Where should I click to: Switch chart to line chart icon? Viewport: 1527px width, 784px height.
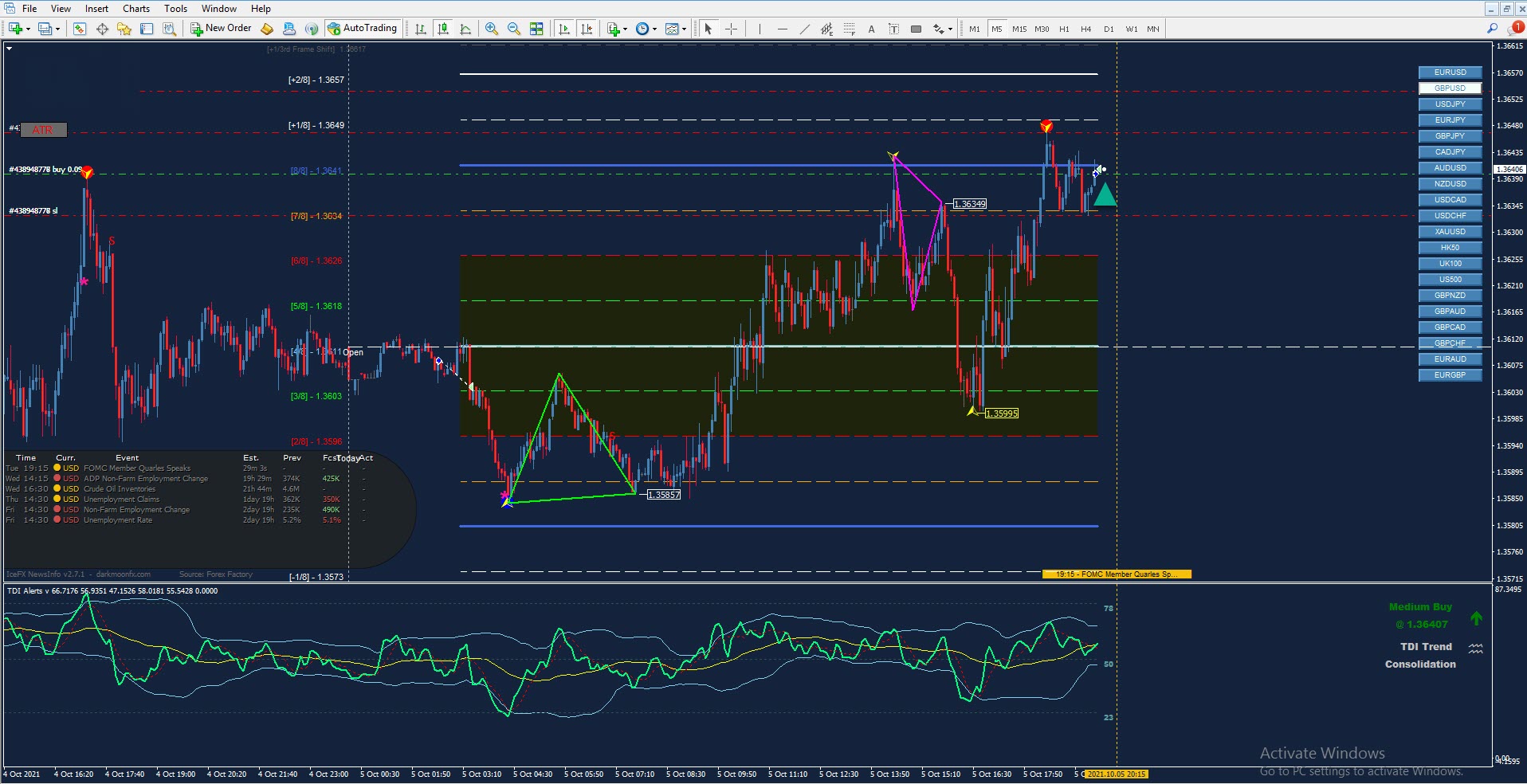coord(465,29)
